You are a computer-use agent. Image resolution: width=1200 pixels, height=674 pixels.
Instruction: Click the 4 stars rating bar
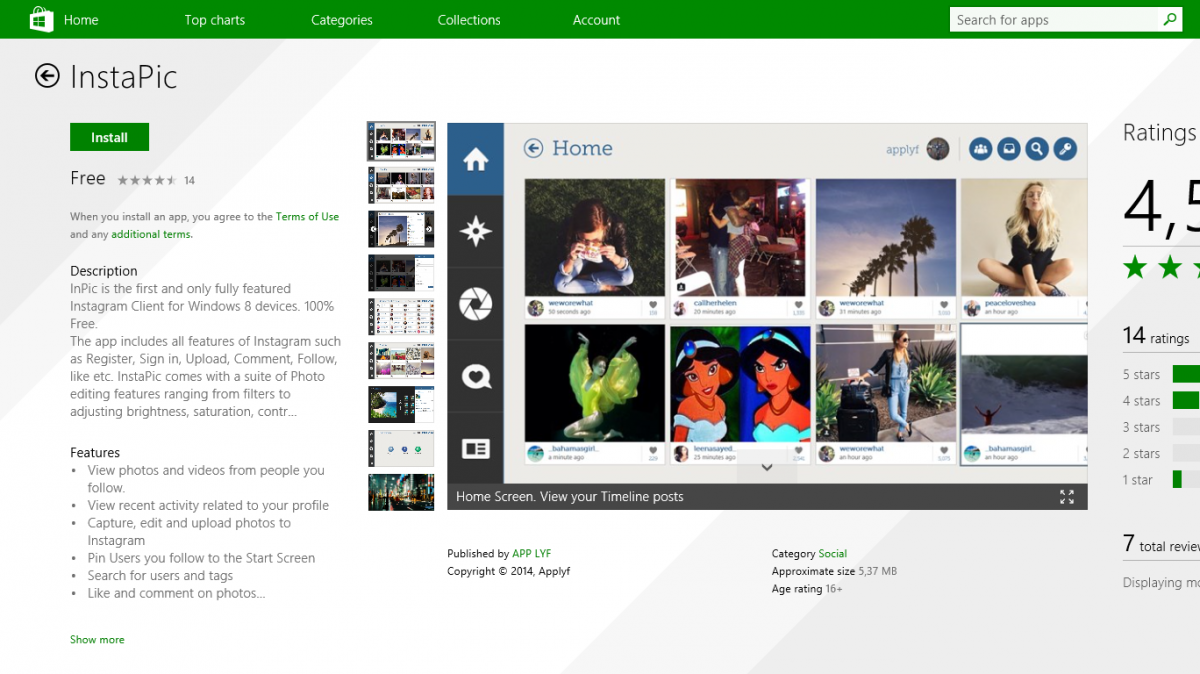click(1186, 400)
